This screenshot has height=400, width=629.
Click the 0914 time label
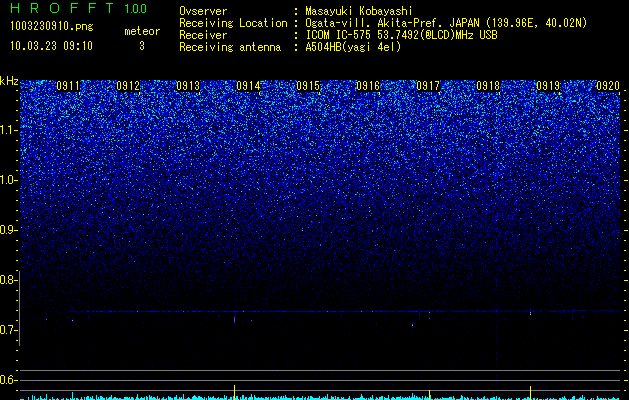(x=248, y=86)
